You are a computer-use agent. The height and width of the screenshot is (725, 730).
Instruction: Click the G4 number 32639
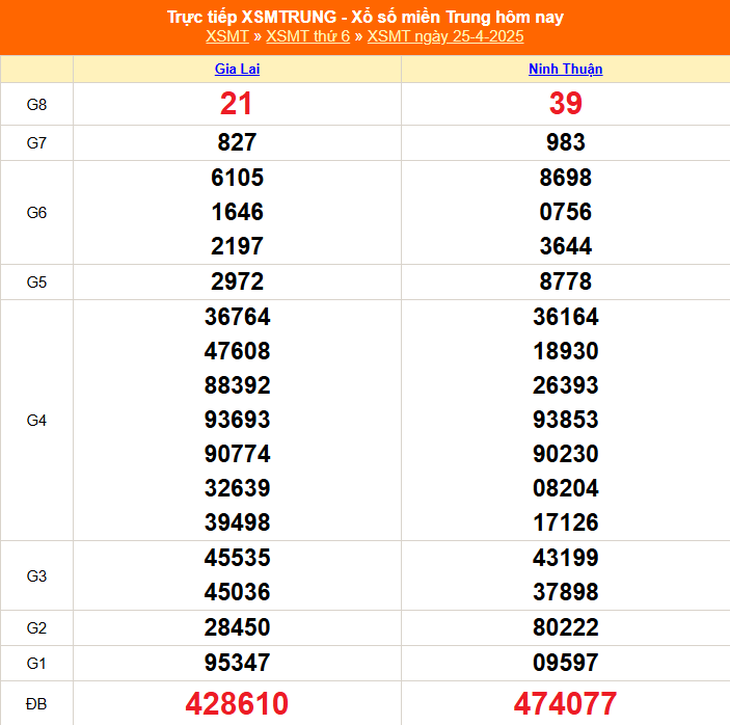(x=237, y=488)
